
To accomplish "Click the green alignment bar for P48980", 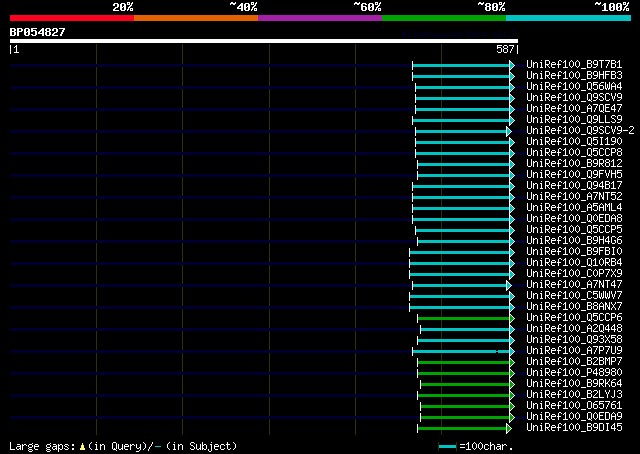I will [465, 374].
